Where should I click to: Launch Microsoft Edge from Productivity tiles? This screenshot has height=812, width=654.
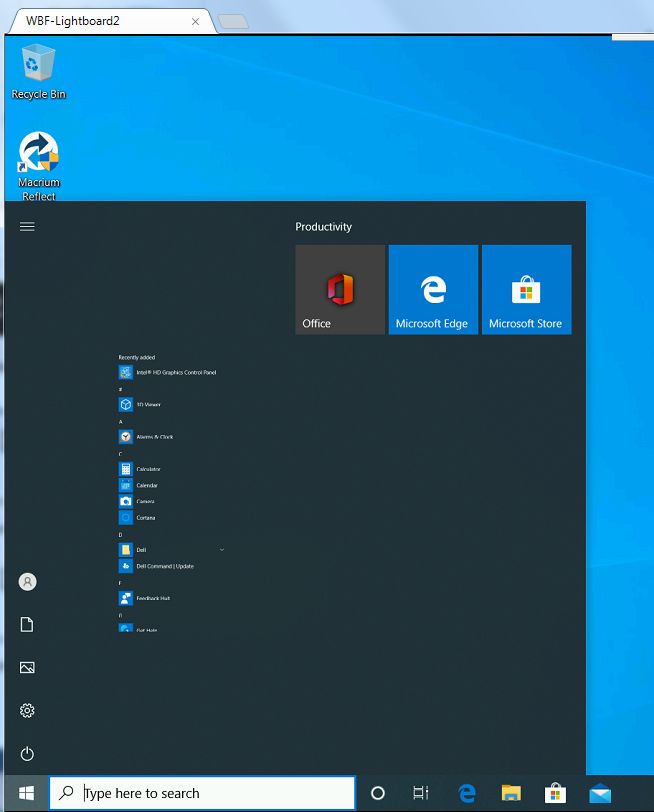point(432,289)
